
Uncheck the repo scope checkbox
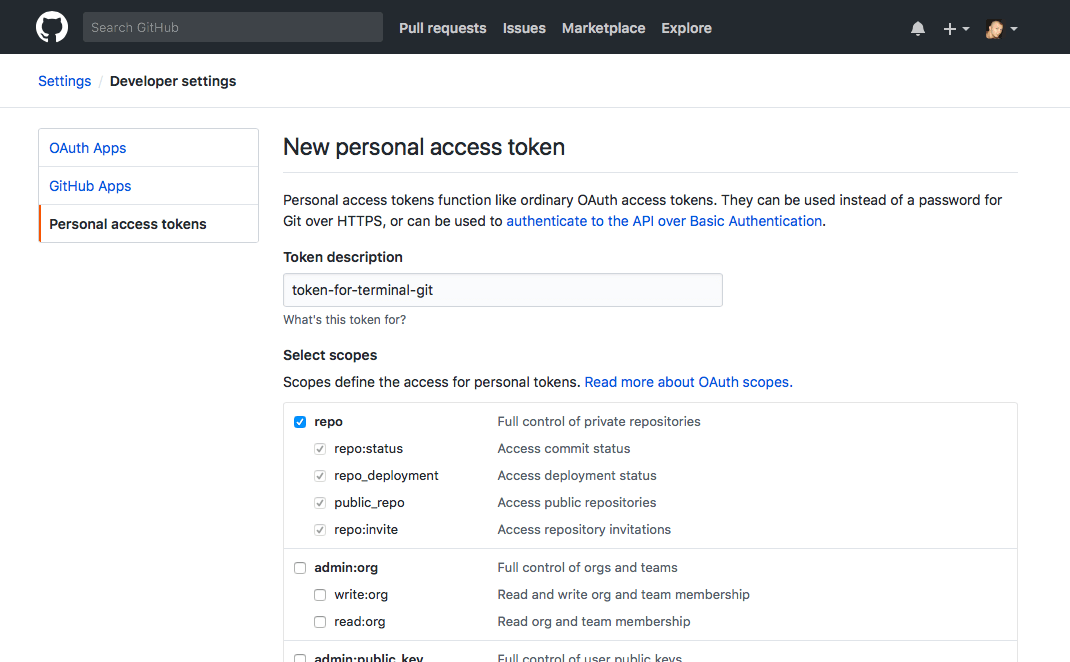300,422
